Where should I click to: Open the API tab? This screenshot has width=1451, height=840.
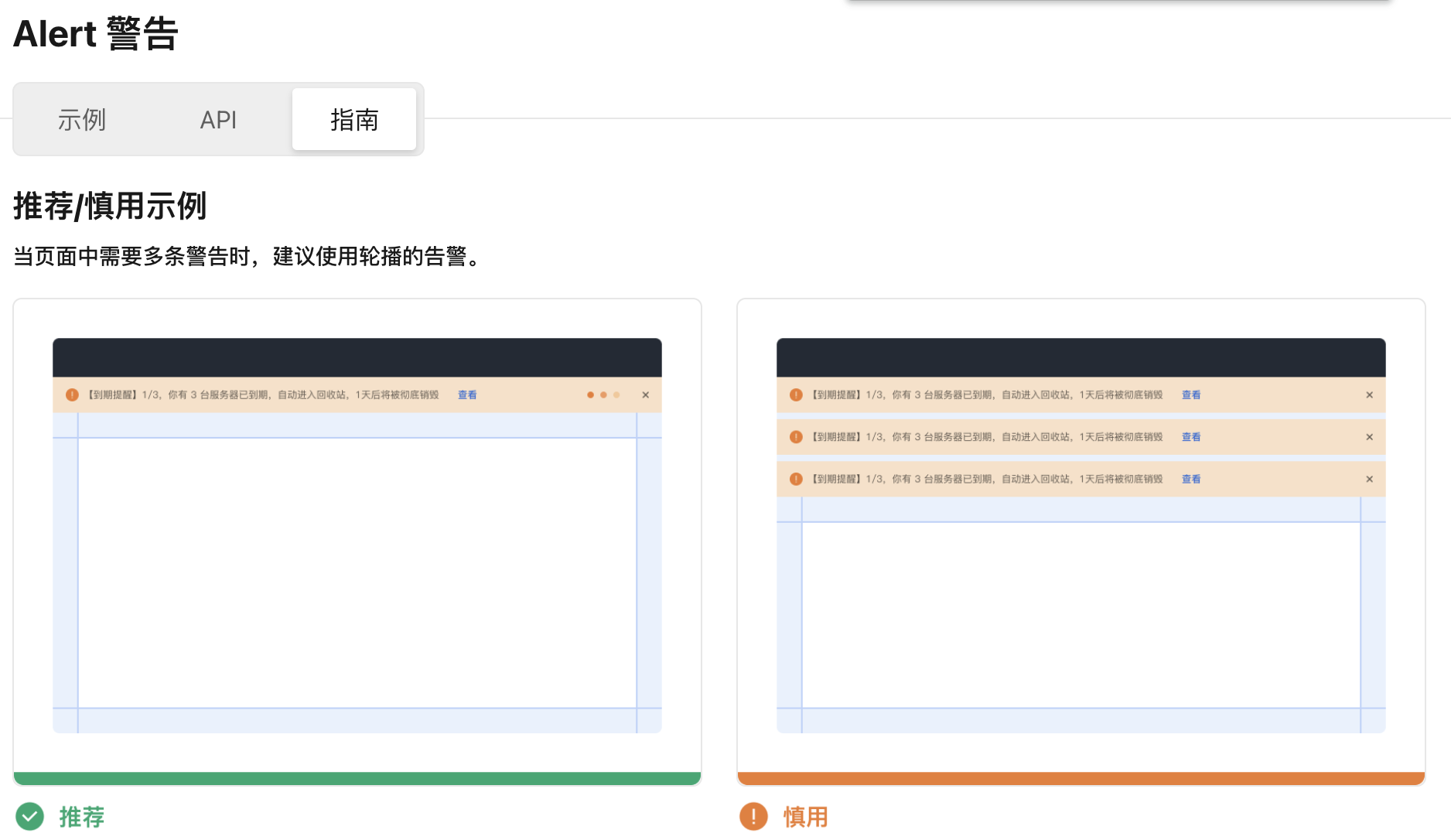(x=219, y=119)
